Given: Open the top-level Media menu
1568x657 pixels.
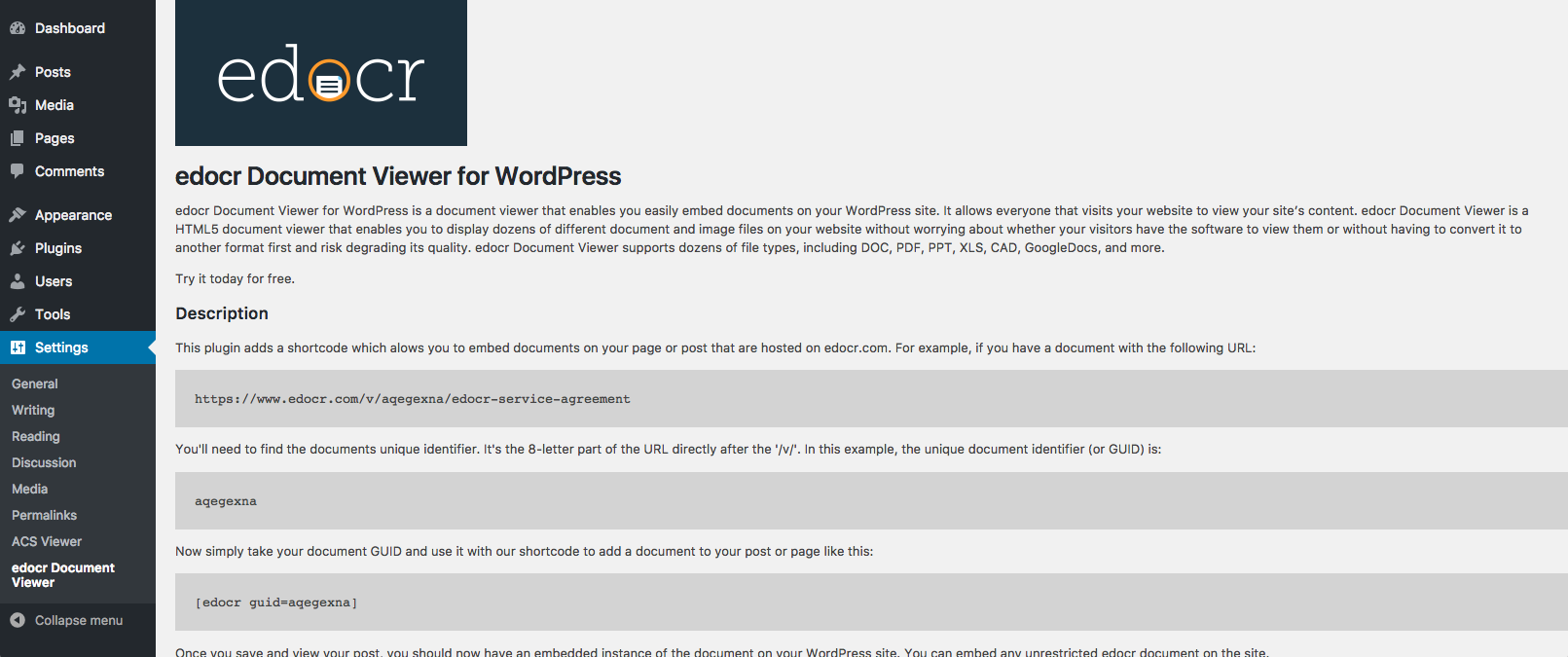Looking at the screenshot, I should point(78,105).
